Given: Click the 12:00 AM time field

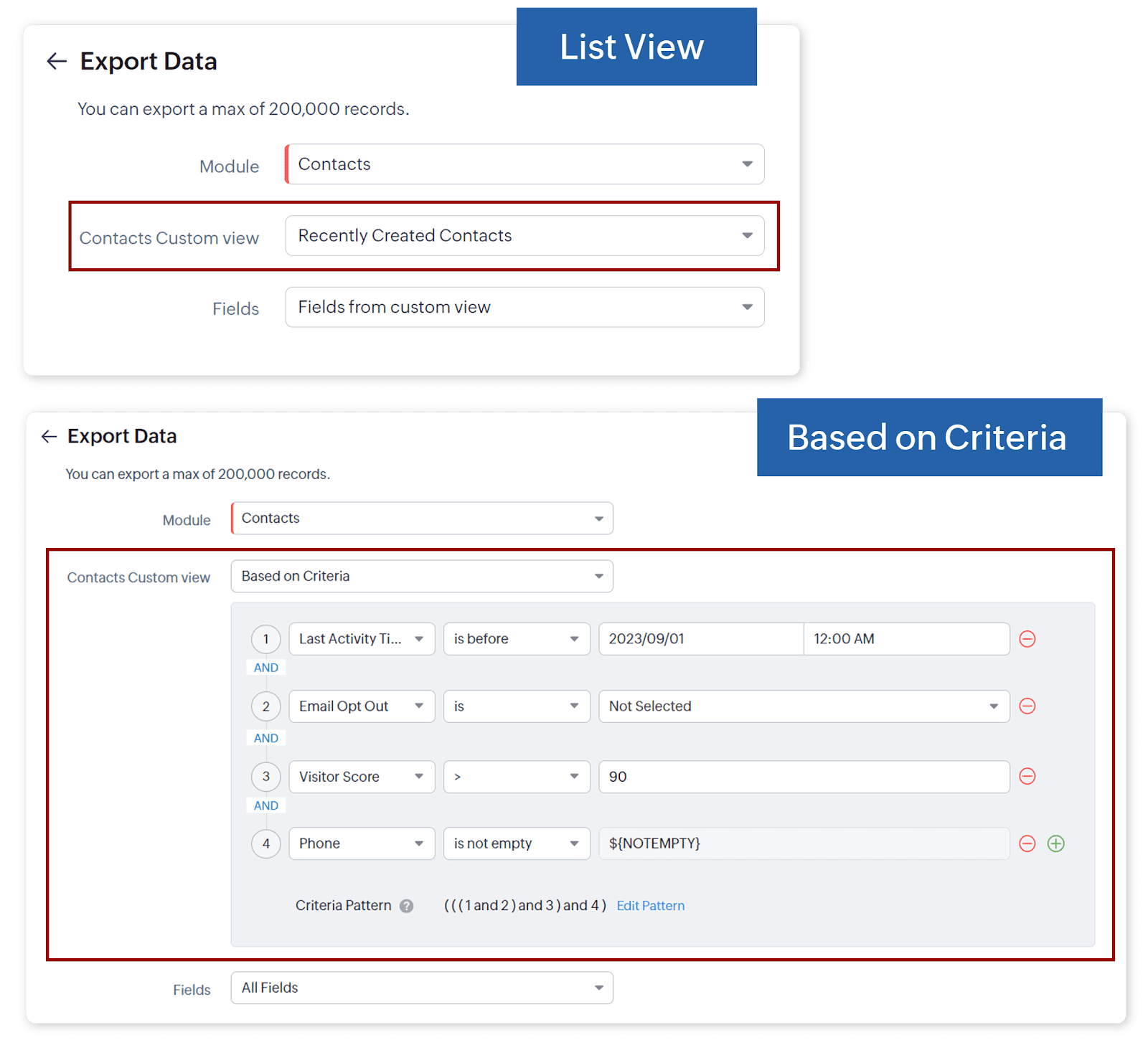Looking at the screenshot, I should point(906,639).
